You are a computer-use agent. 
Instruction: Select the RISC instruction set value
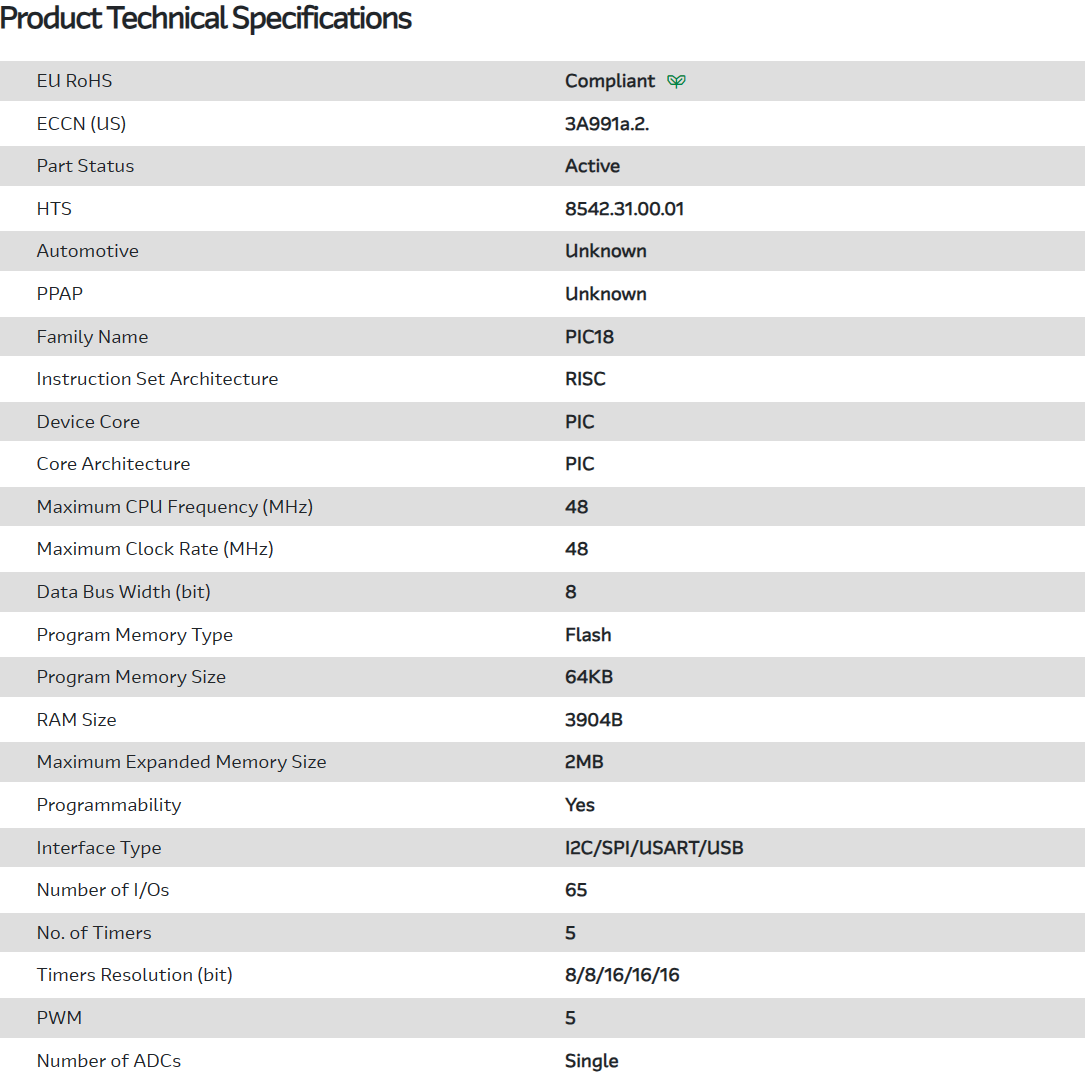(x=585, y=379)
